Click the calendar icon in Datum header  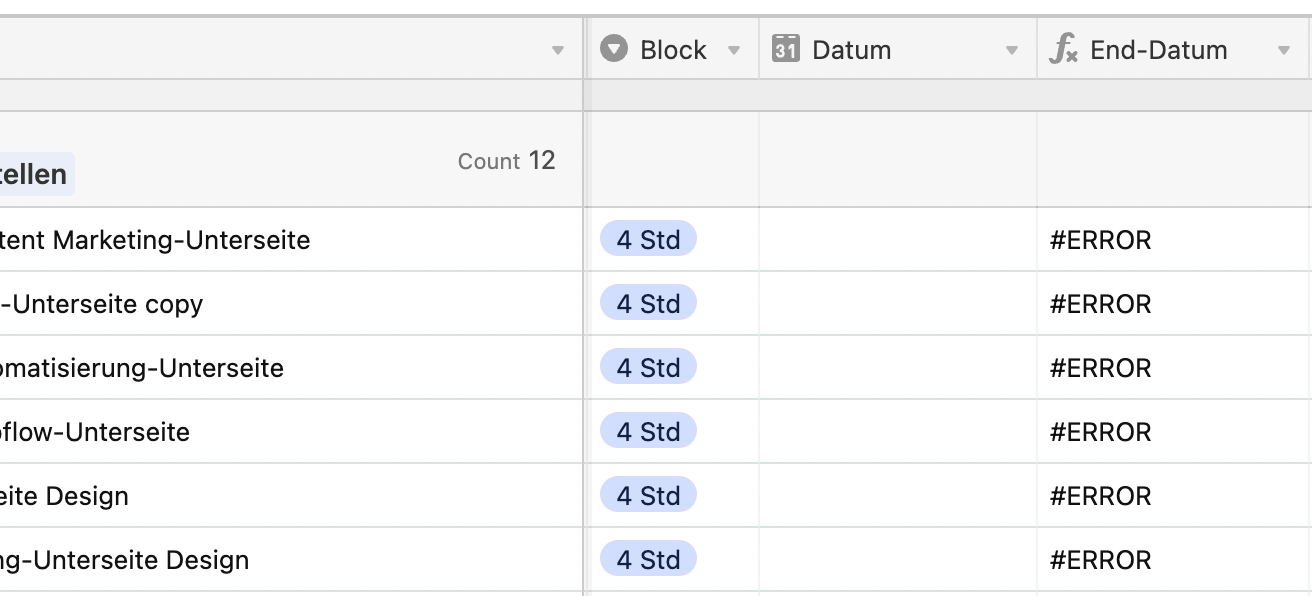point(786,49)
